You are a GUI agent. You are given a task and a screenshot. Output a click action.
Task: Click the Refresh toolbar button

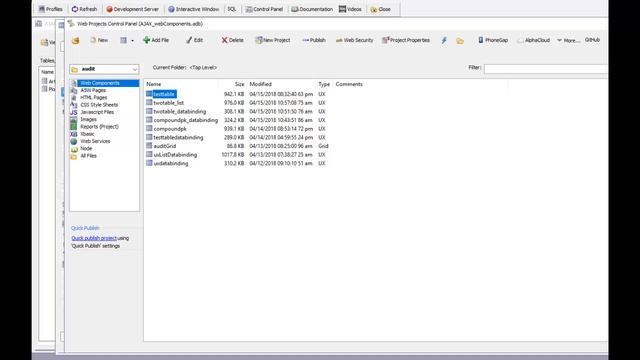click(84, 9)
